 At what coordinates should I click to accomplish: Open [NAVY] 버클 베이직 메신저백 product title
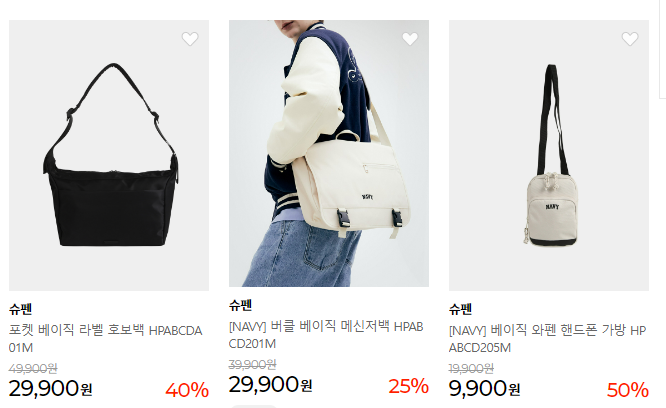326,335
